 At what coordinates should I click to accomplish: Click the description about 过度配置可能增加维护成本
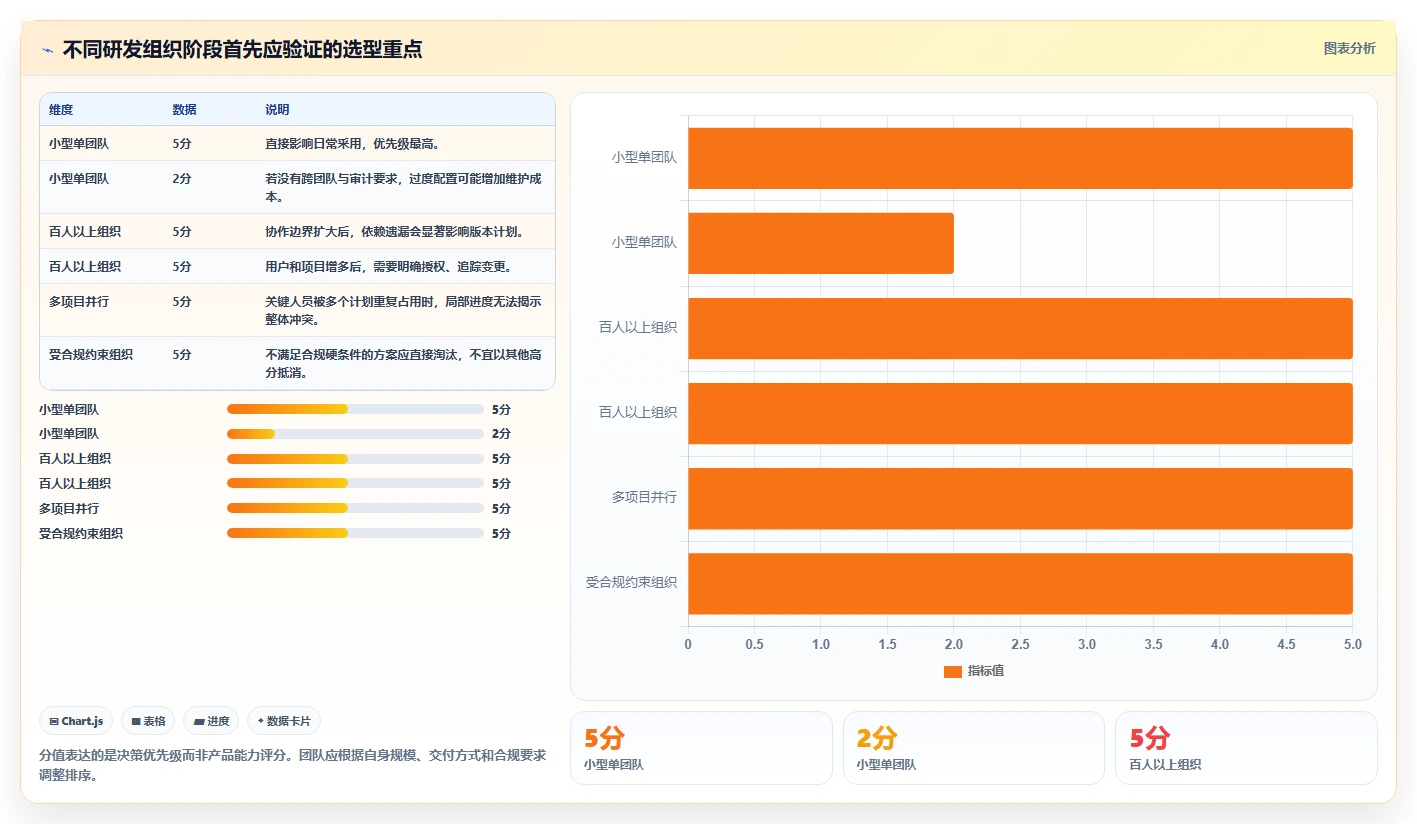pos(403,188)
